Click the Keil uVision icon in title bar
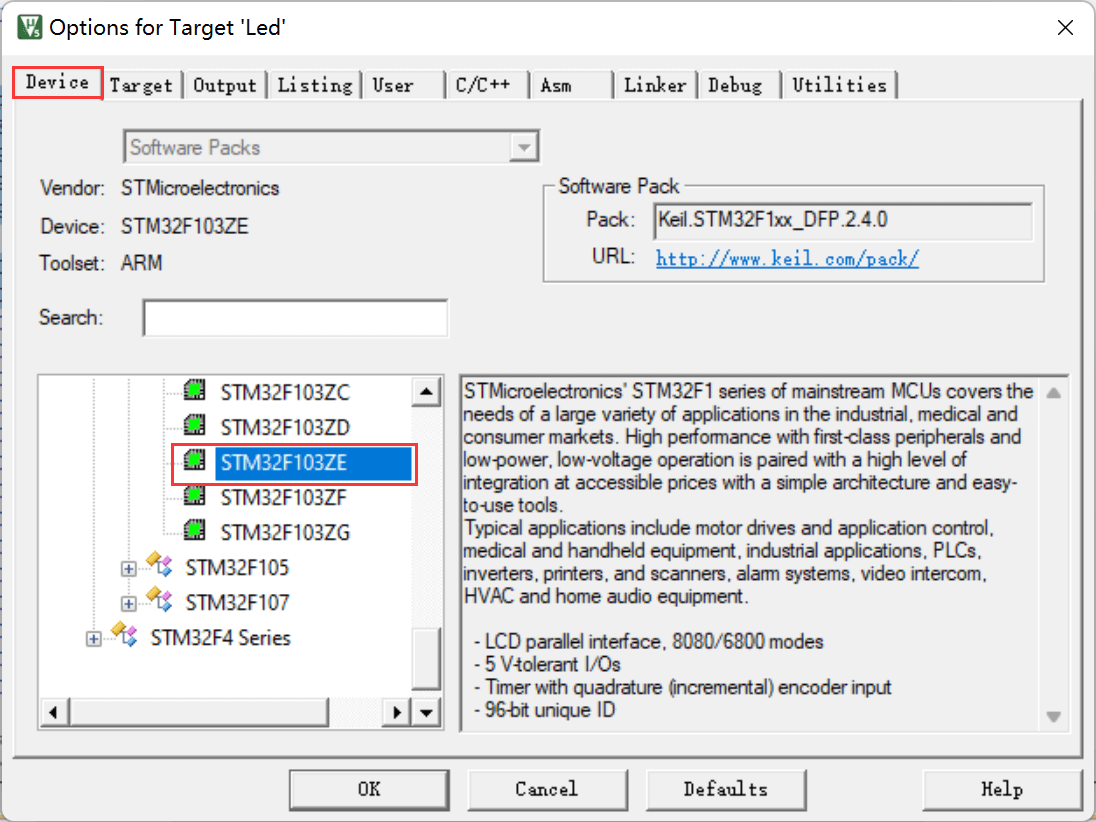 click(x=29, y=27)
